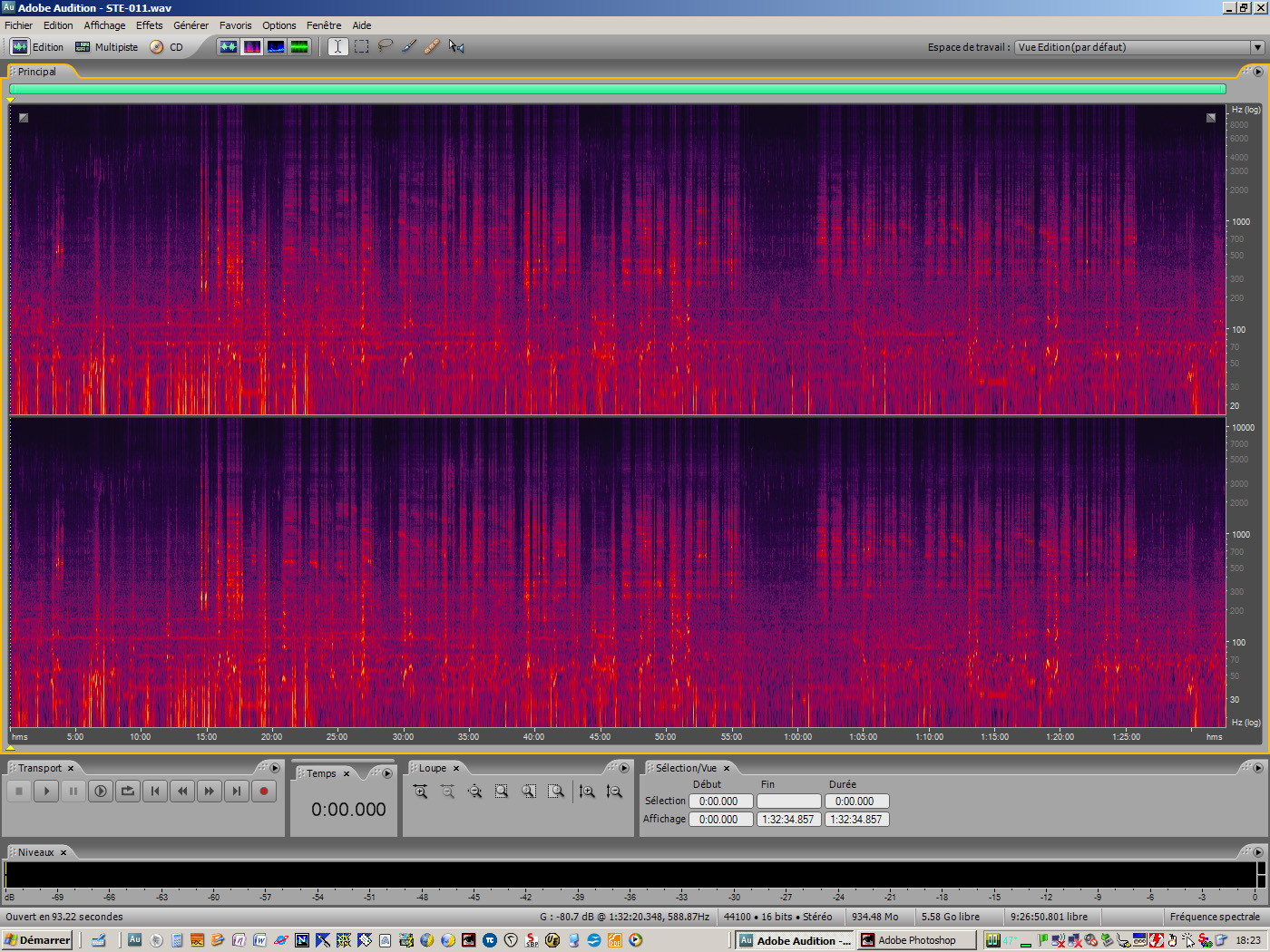Switch to the spectral frequency display
Screen dimensions: 1270x952
pyautogui.click(x=252, y=46)
